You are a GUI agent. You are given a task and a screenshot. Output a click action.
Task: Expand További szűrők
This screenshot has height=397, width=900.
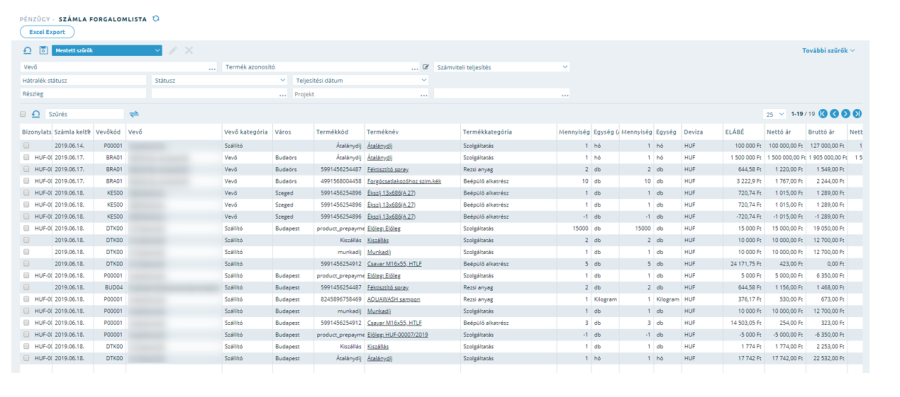(828, 50)
